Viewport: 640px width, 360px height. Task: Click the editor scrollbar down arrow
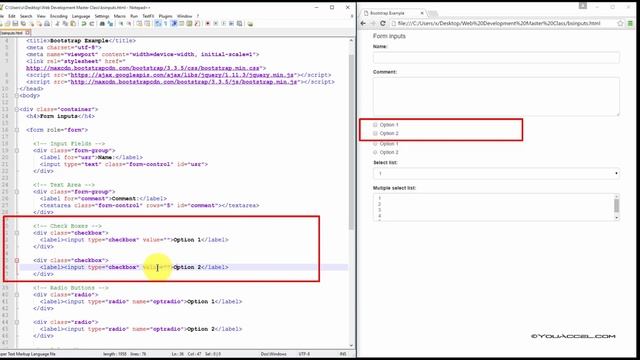351,346
